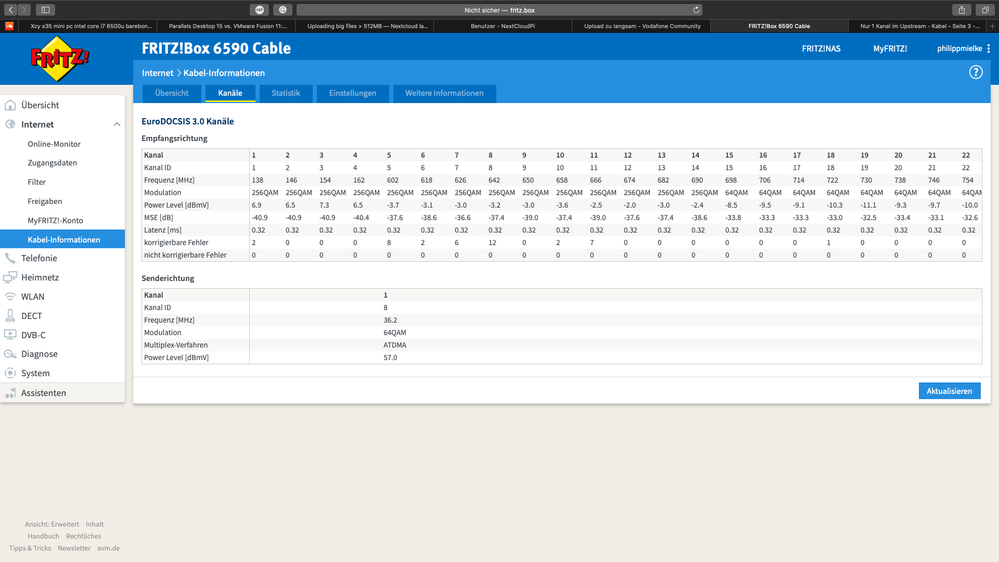Open the Statistik tab
The width and height of the screenshot is (999, 562).
coord(285,93)
